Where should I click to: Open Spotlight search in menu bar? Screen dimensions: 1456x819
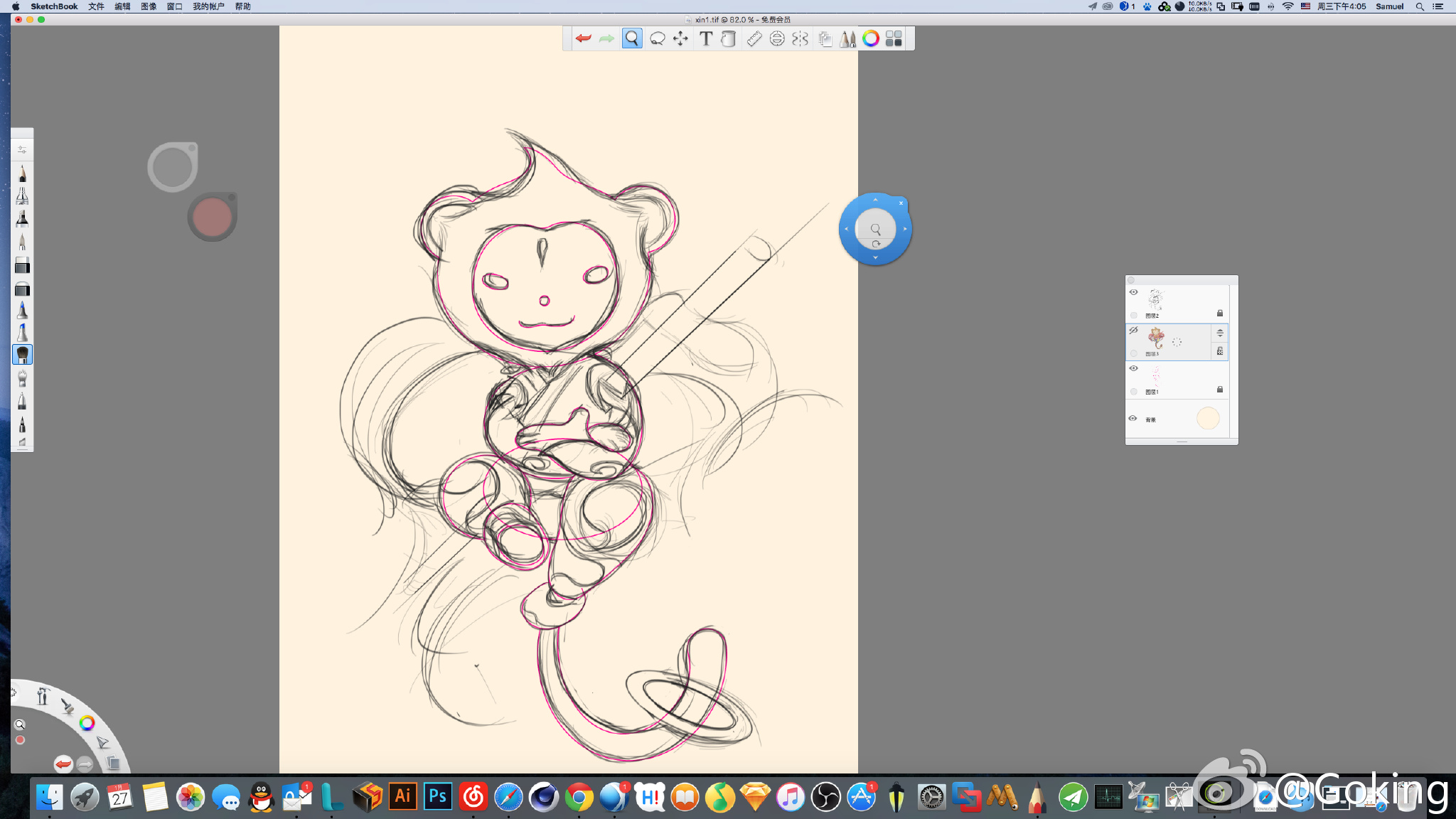(1420, 6)
